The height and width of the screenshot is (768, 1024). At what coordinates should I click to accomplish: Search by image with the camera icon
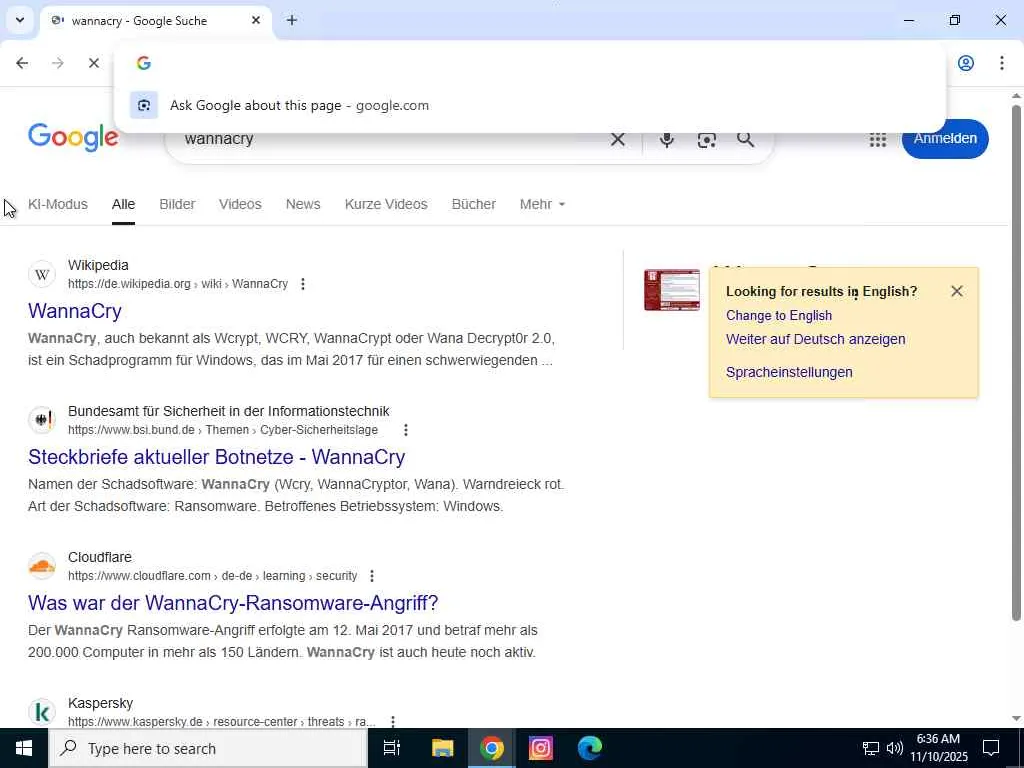click(x=707, y=139)
